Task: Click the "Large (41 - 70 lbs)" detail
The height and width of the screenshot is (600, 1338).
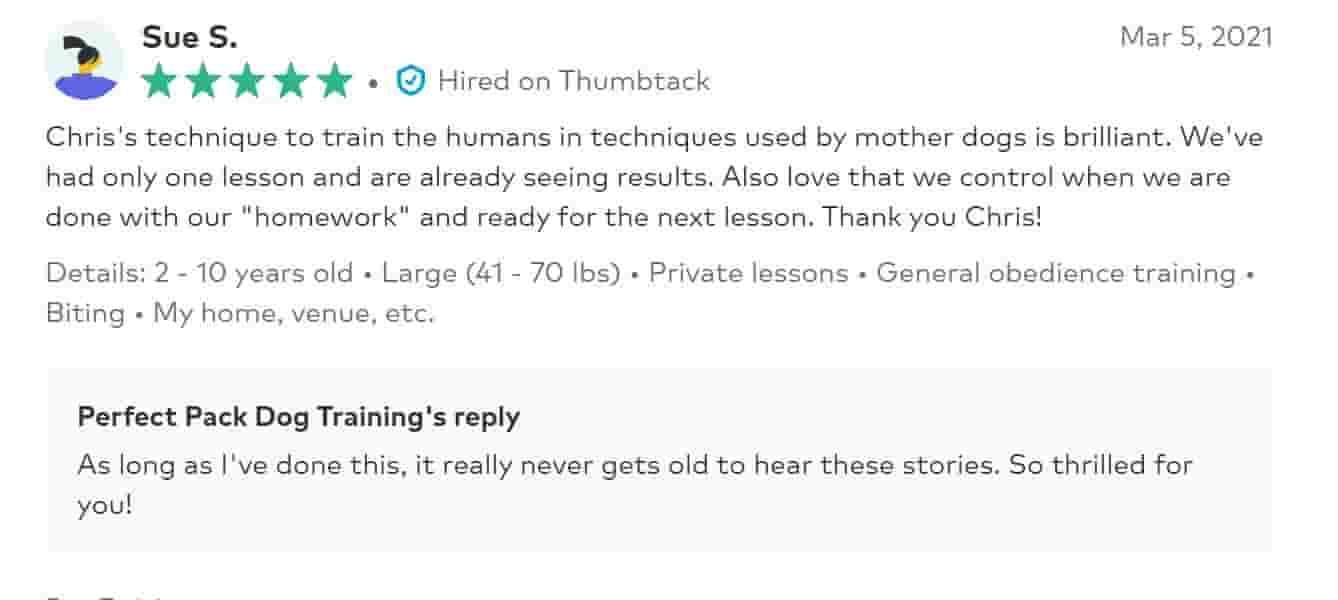Action: pyautogui.click(x=501, y=273)
